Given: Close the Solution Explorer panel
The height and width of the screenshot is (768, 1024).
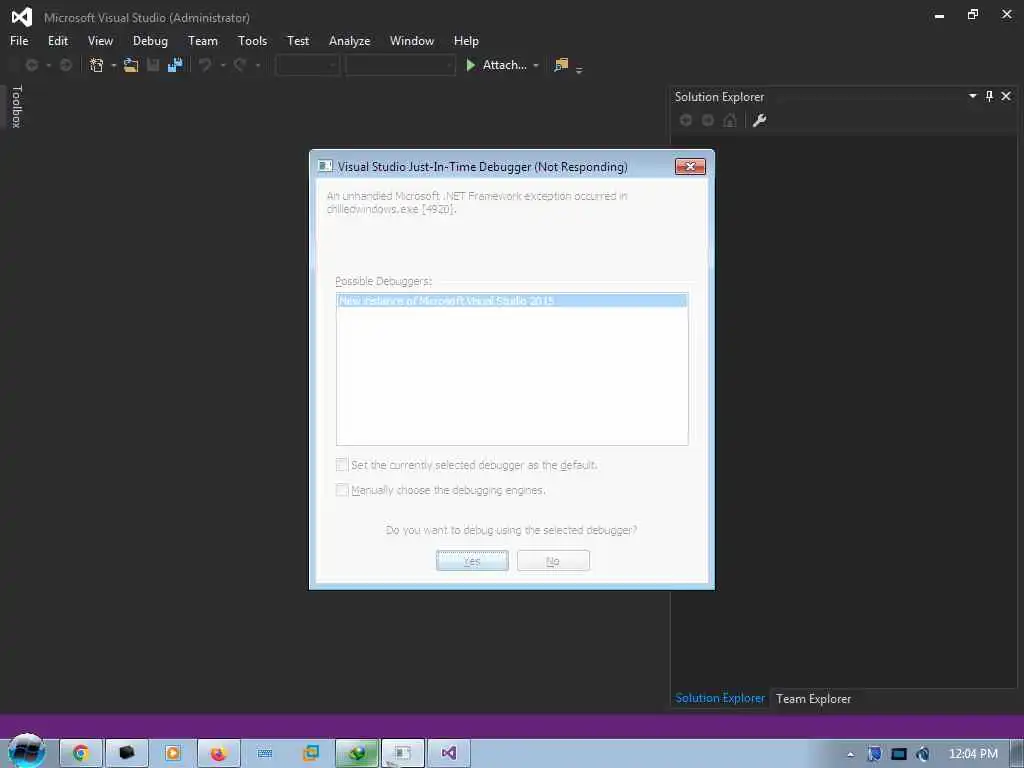Looking at the screenshot, I should pos(1006,96).
